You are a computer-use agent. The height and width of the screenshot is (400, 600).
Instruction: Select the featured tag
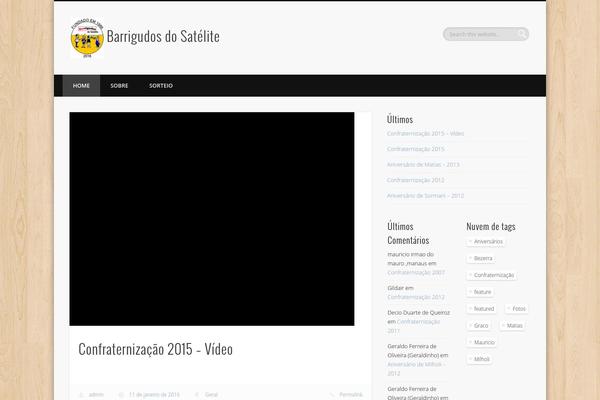481,309
